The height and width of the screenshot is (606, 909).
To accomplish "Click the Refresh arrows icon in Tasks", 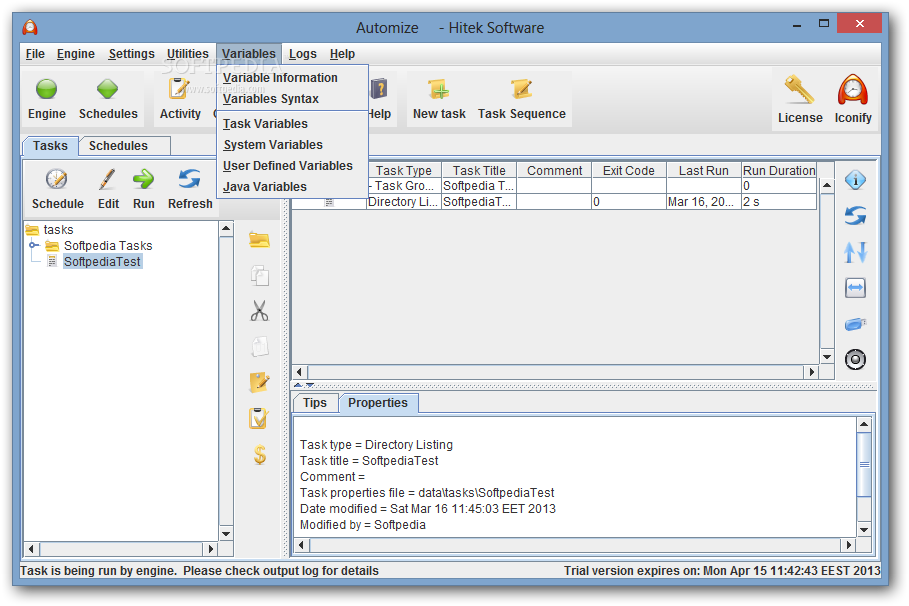I will pos(190,180).
